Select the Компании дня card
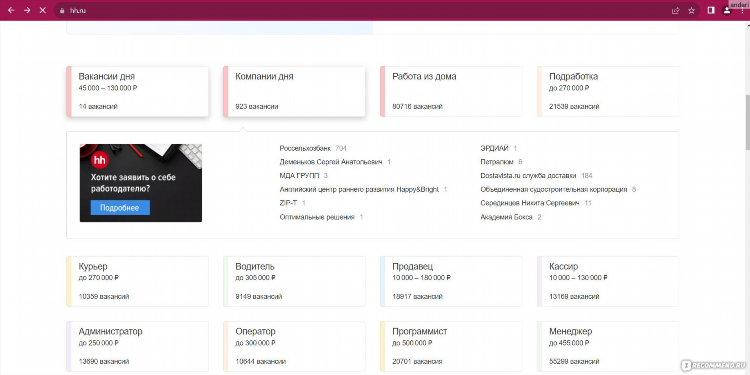 tap(294, 91)
